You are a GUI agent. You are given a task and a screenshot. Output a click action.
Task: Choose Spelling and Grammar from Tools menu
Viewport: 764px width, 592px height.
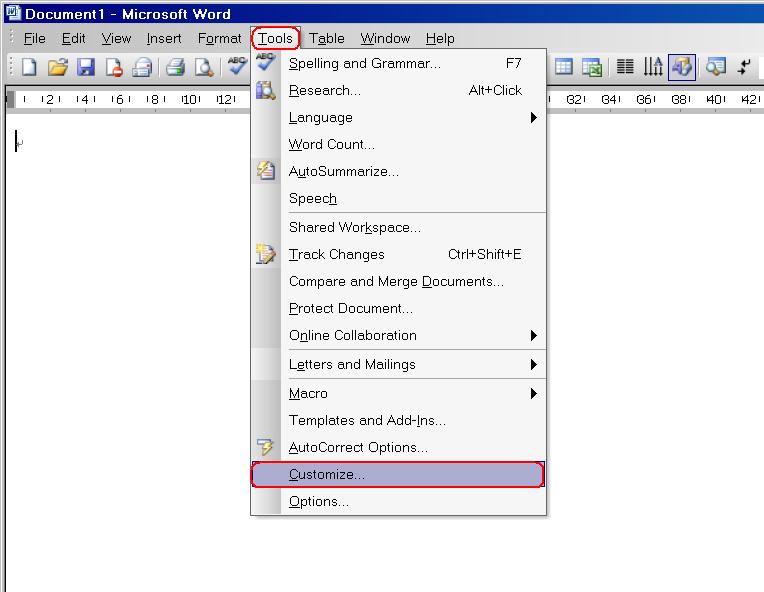399,63
